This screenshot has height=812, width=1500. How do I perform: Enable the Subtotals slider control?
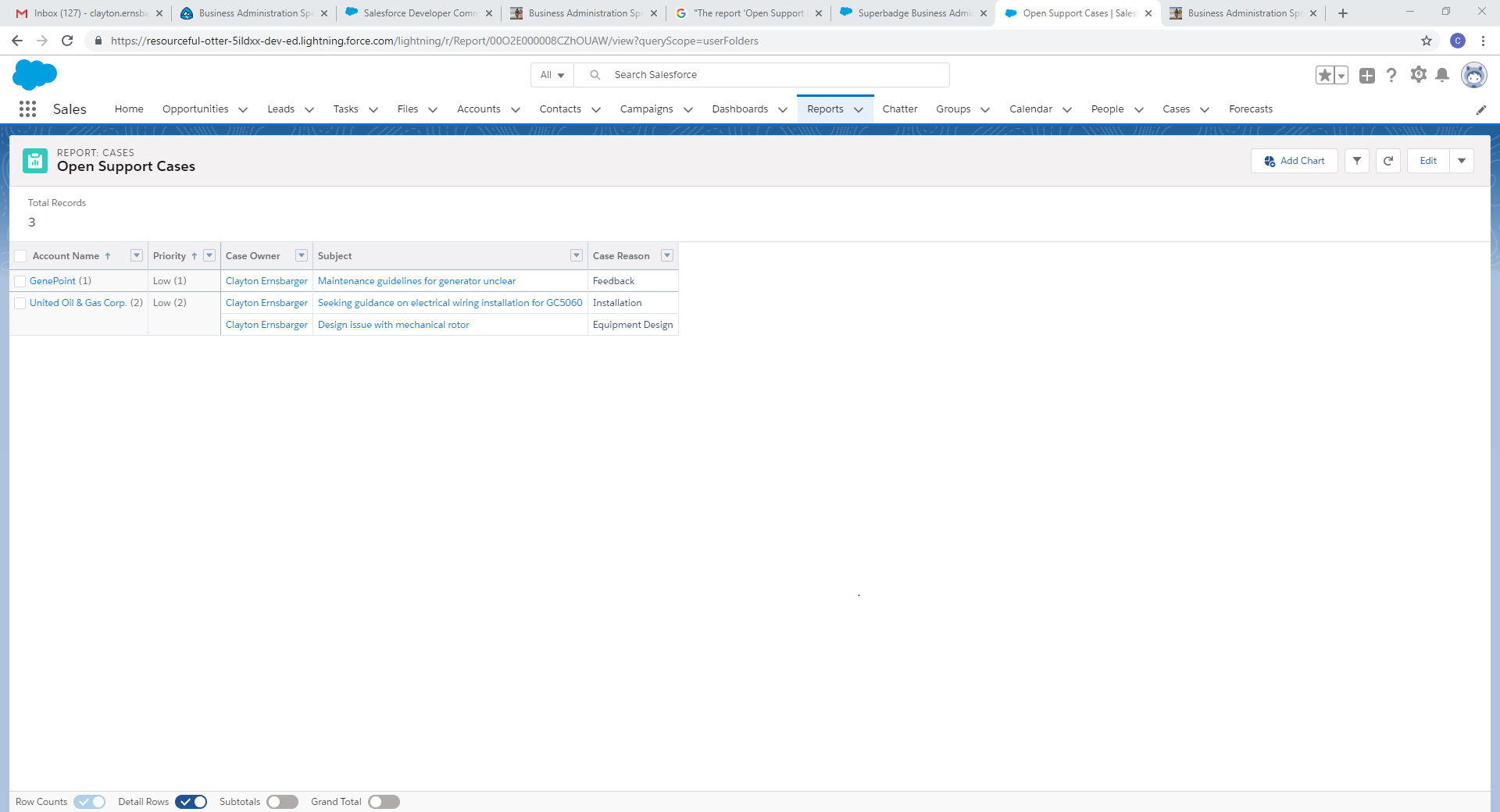[x=282, y=802]
